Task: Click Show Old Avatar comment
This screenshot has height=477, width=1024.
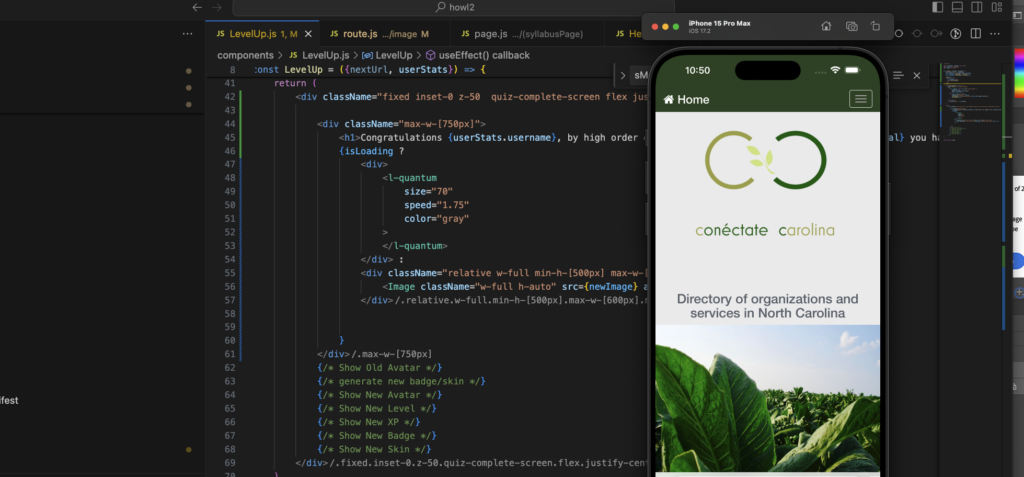Action: coord(379,367)
